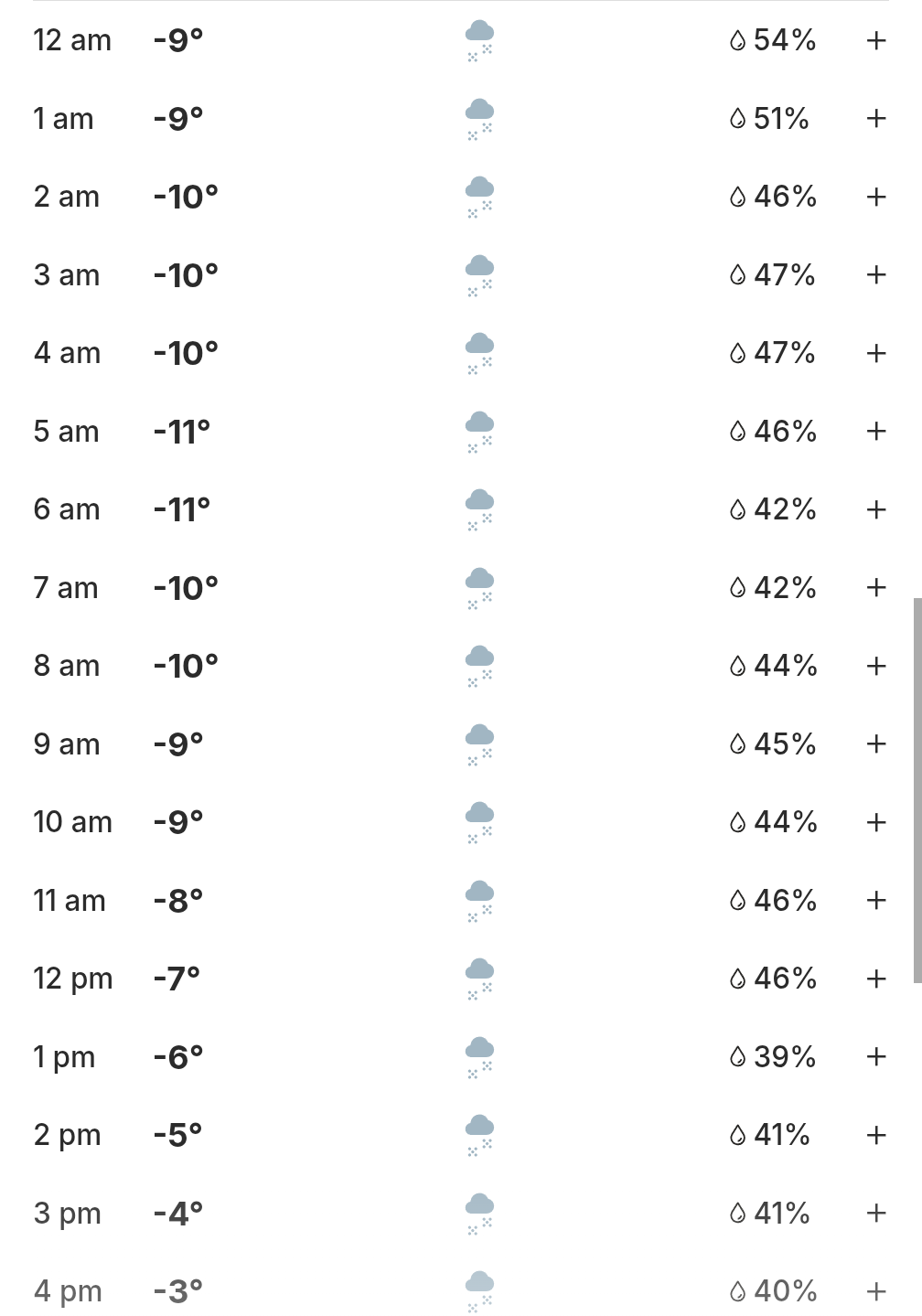The image size is (922, 1316).
Task: Click the vertical scrollbar thumb
Action: (917, 791)
